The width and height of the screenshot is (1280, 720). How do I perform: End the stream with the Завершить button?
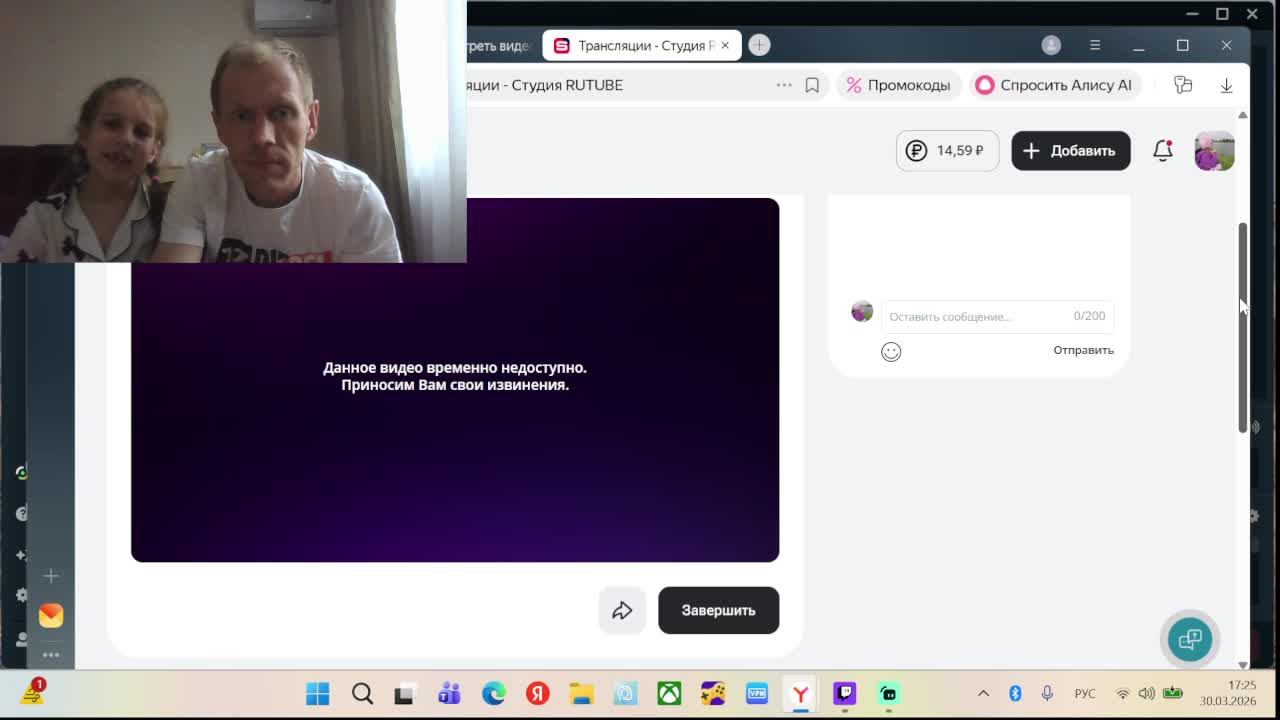(718, 610)
